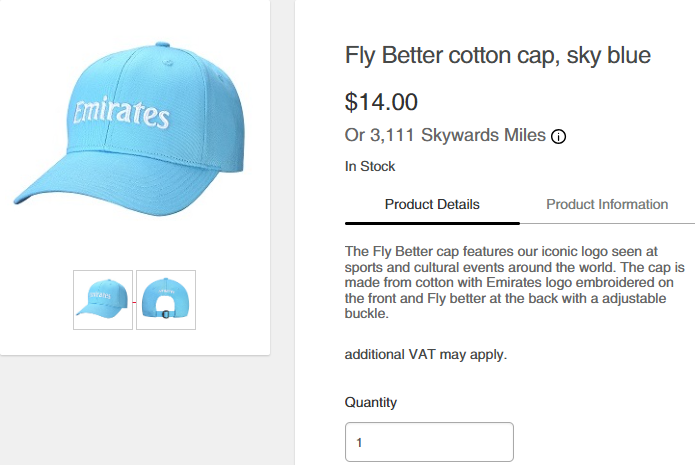Click the 'additional VAT may apply' note
Viewport: 696px width, 465px height.
point(426,354)
